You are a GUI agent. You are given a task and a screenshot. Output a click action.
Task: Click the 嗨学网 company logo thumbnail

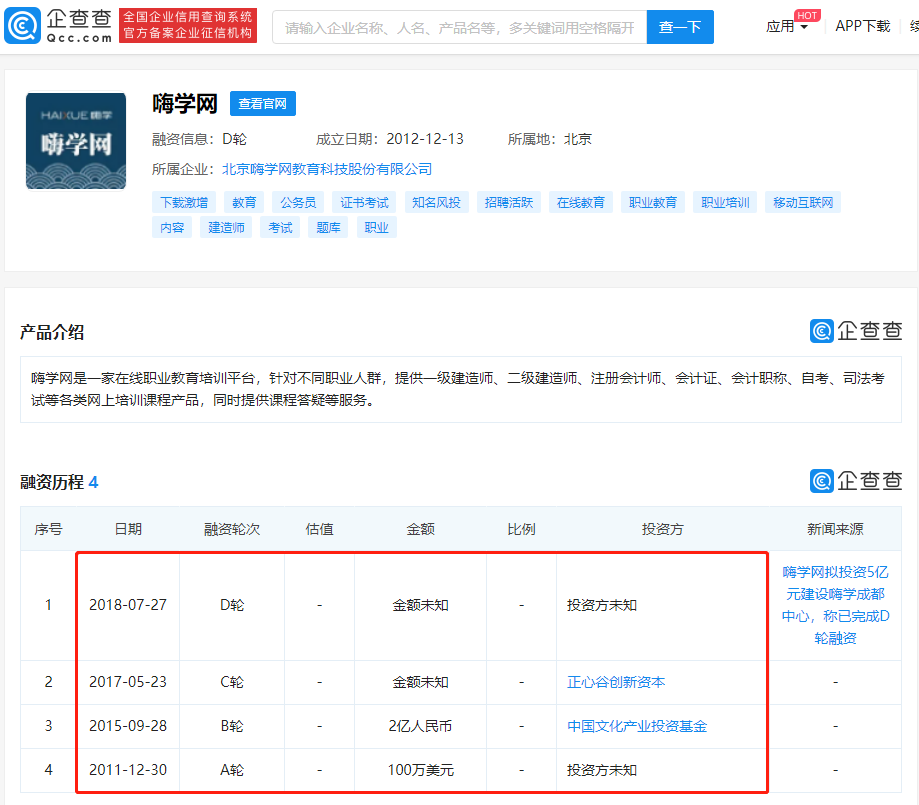pyautogui.click(x=76, y=141)
